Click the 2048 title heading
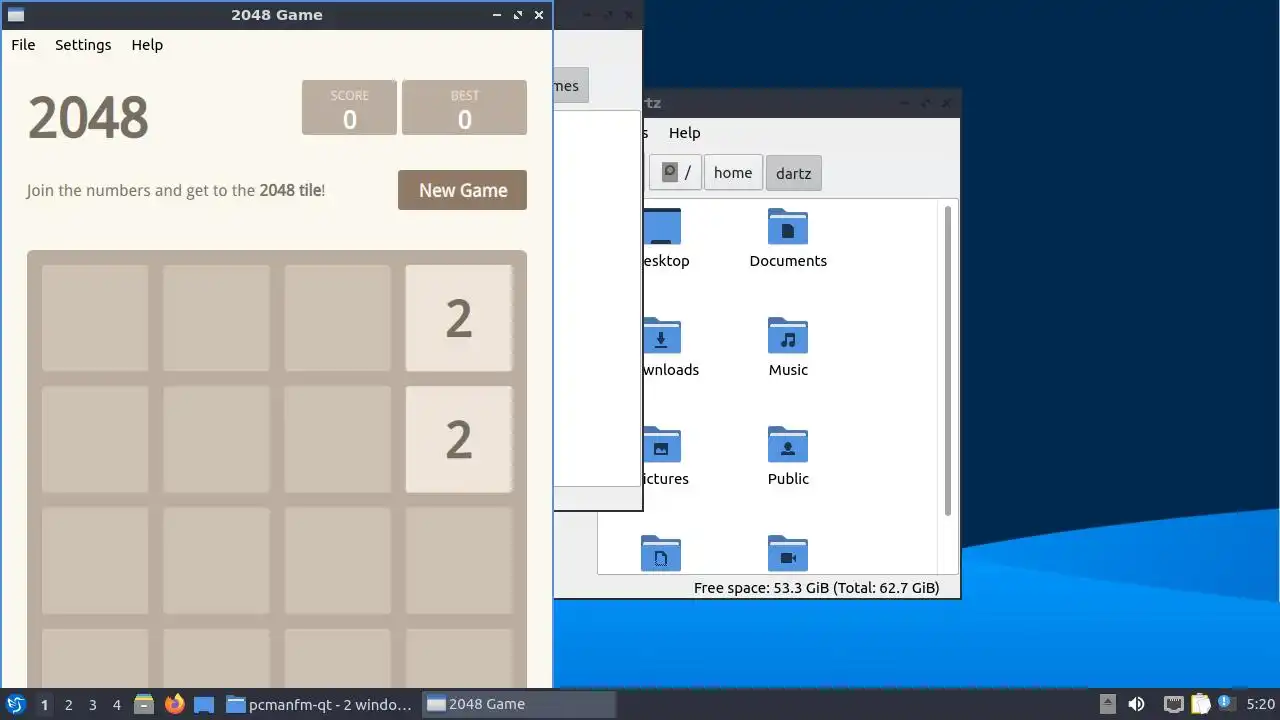This screenshot has width=1280, height=720. (x=88, y=118)
